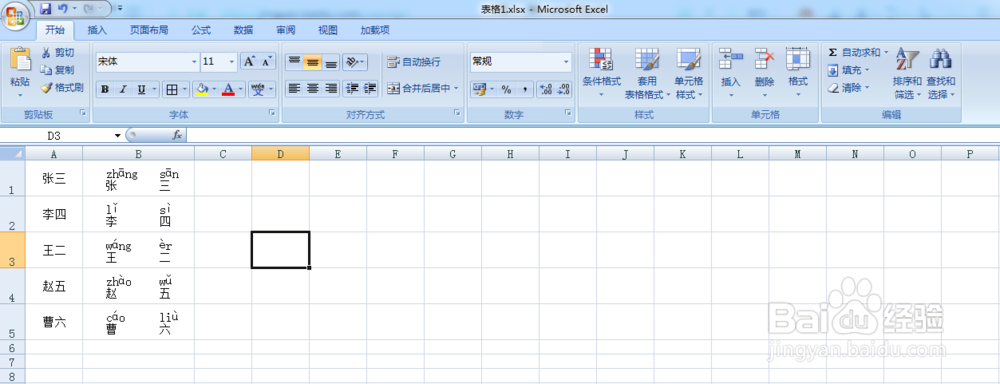Viewport: 1000px width, 384px height.
Task: Toggle middle vertical alignment
Action: pos(312,62)
